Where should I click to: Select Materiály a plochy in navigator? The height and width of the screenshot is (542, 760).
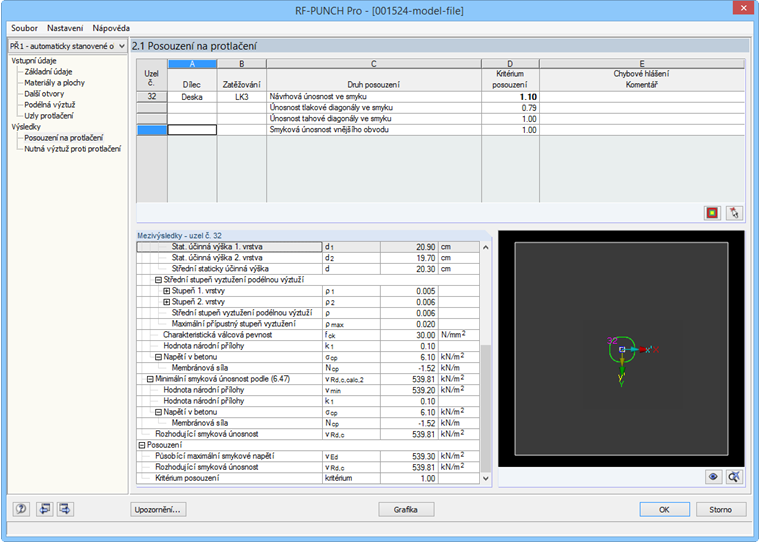tap(55, 83)
